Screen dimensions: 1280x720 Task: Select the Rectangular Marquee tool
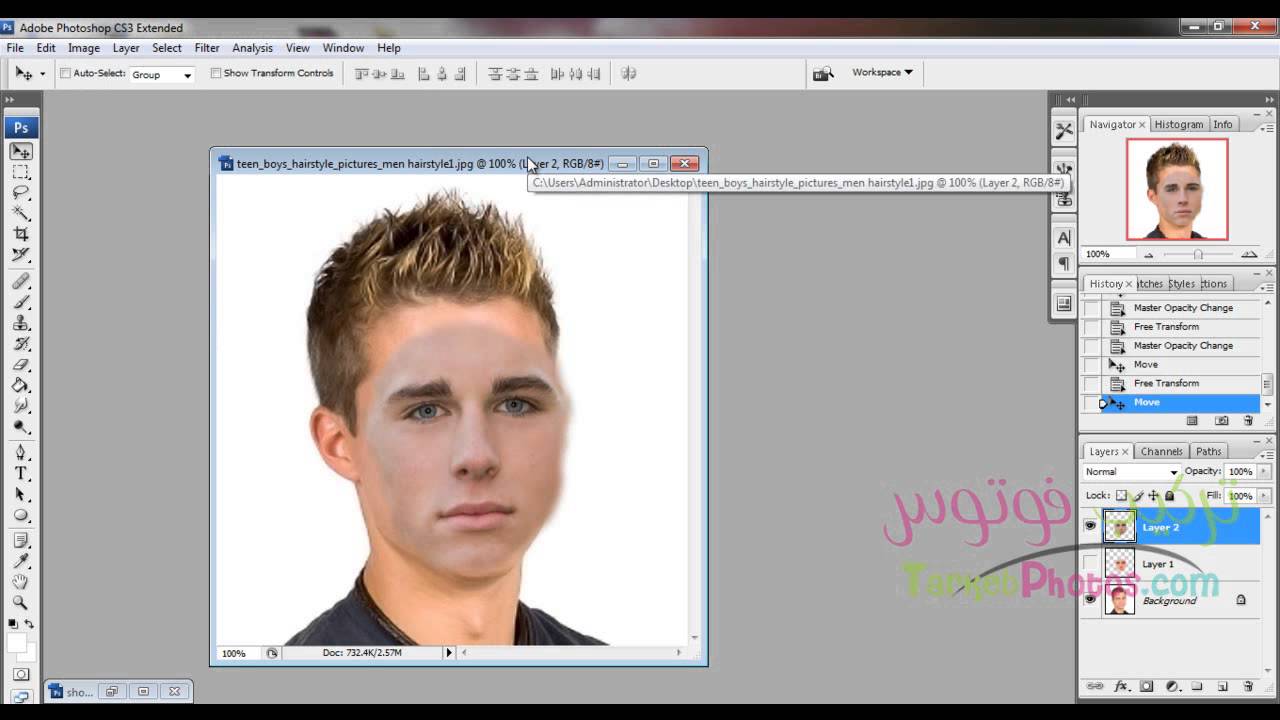(21, 172)
